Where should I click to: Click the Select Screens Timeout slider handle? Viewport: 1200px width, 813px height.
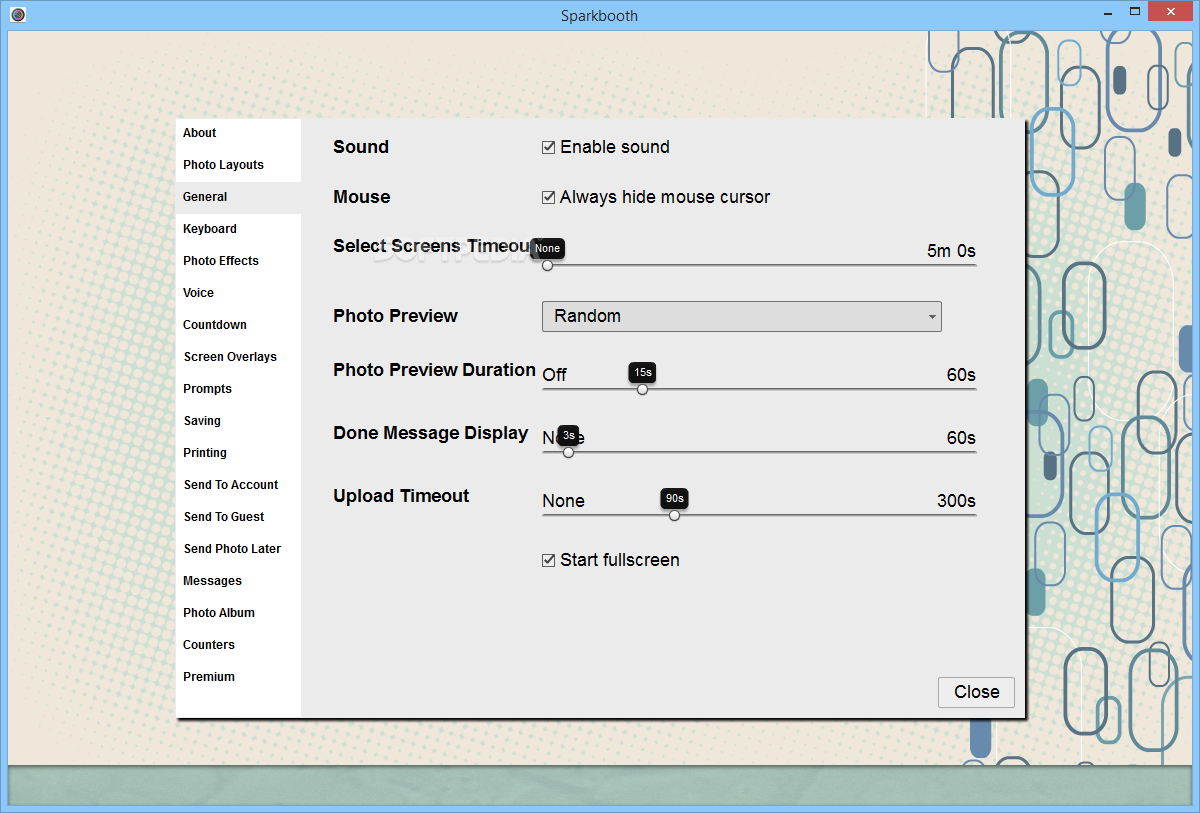point(547,266)
